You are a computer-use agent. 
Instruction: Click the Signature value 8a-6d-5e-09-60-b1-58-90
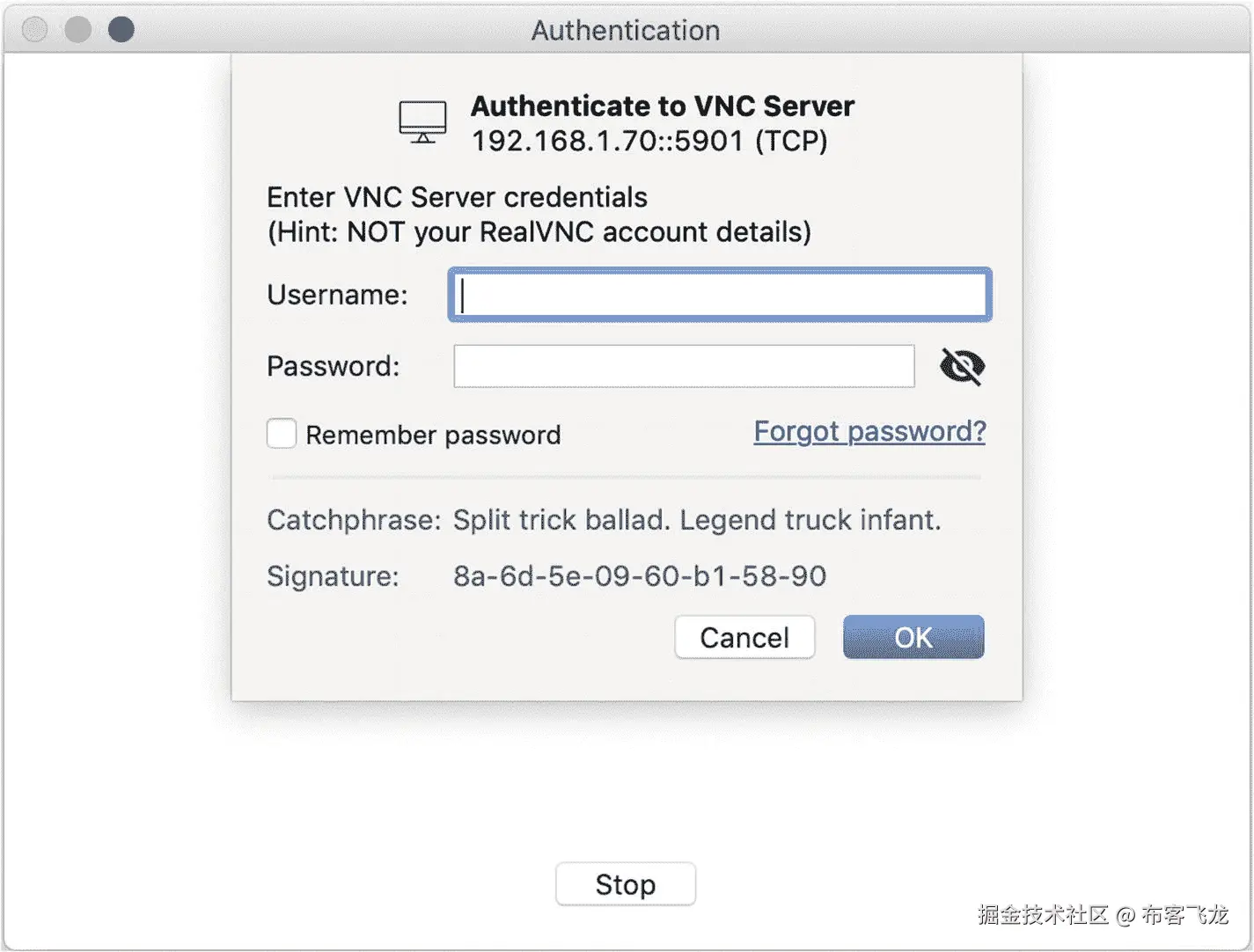tap(640, 576)
